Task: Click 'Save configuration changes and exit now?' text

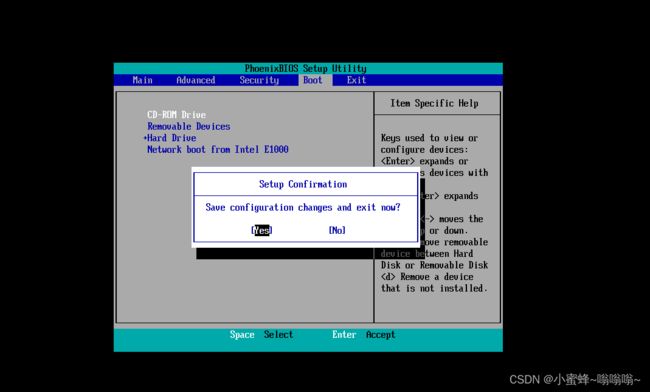Action: (x=303, y=207)
